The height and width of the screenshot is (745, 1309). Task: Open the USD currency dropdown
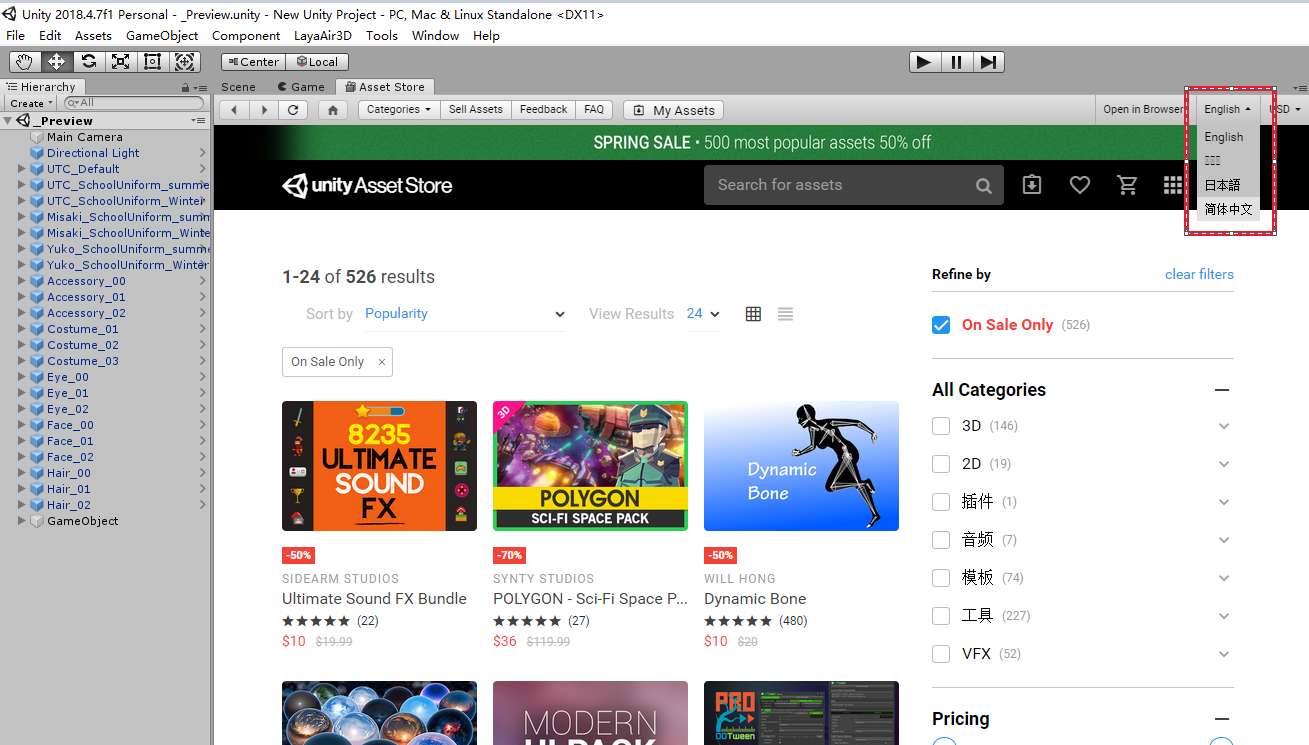[1285, 110]
